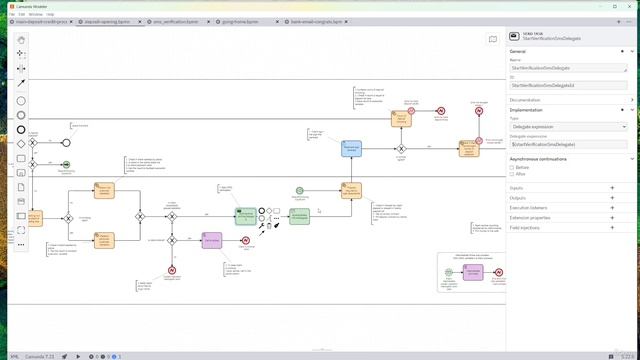640x360 pixels.
Task: Pick the data object palette shape
Action: pyautogui.click(x=21, y=187)
